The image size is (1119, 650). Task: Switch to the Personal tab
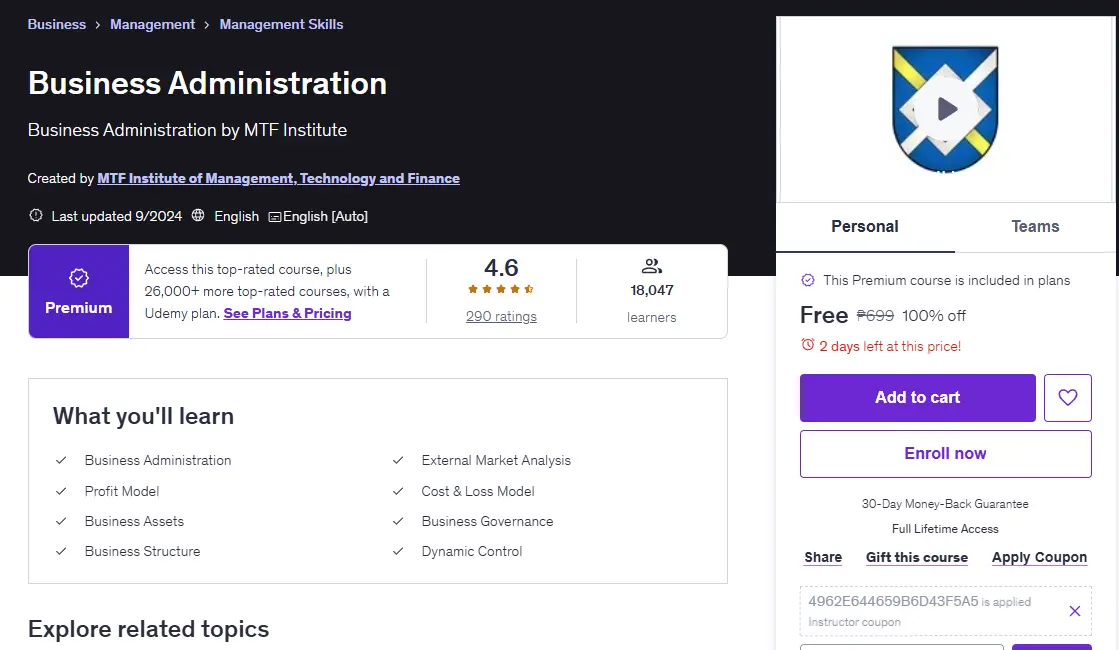(865, 227)
